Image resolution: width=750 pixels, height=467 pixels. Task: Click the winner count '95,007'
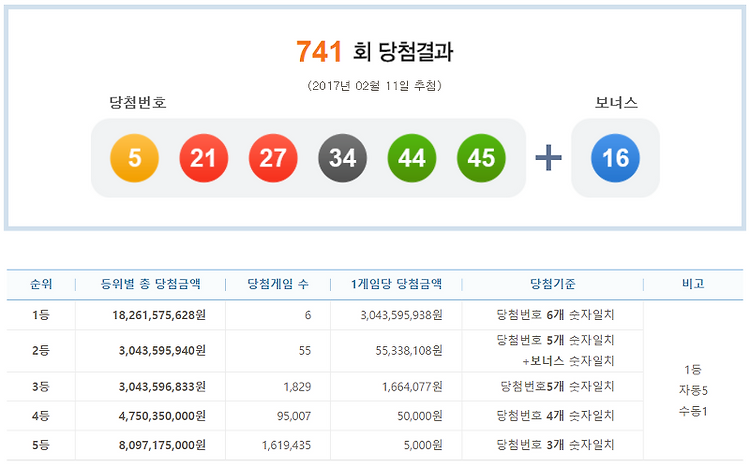[294, 416]
